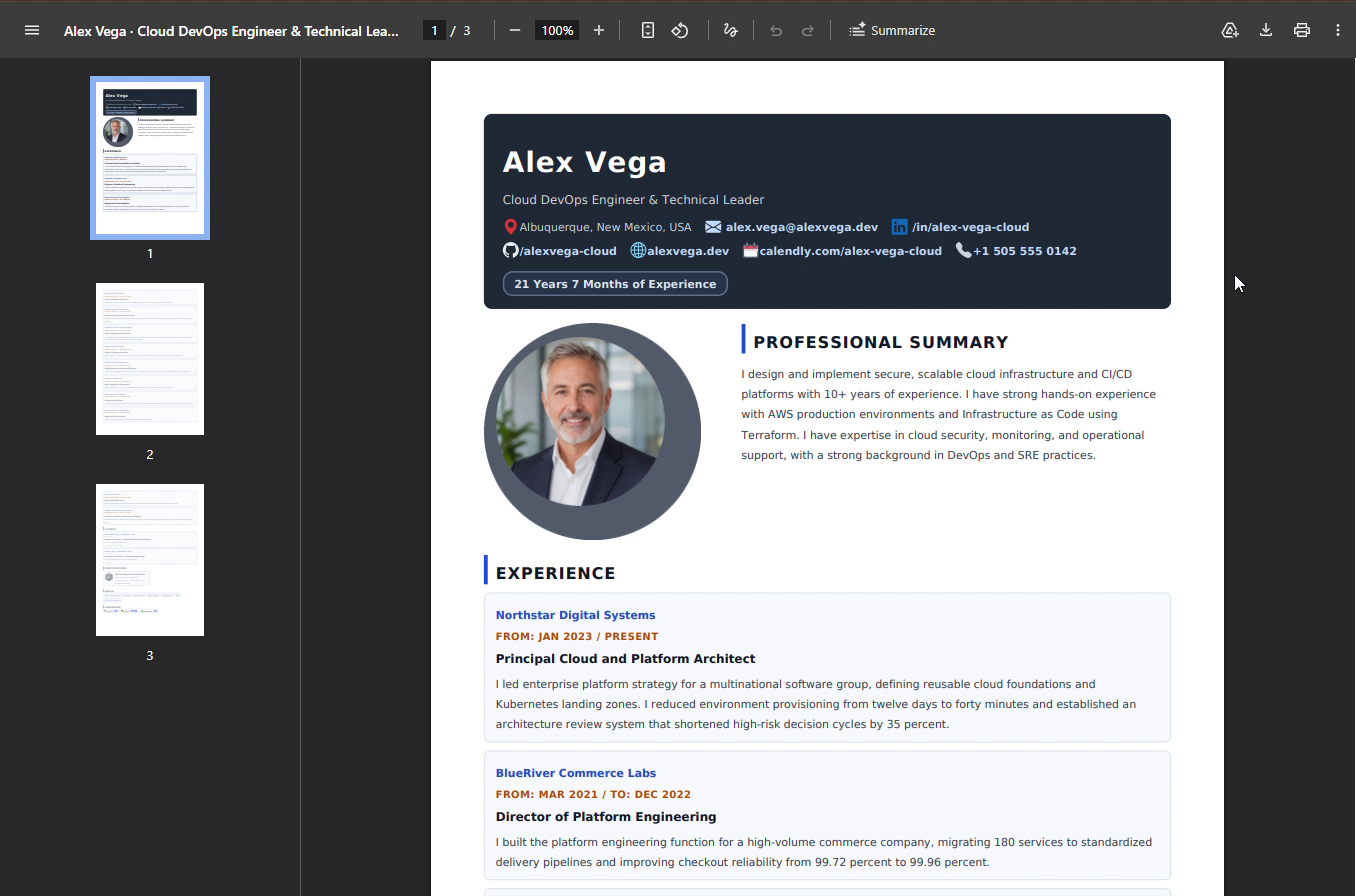Click the calendar icon beside calendly link
This screenshot has height=896, width=1356.
tap(751, 251)
